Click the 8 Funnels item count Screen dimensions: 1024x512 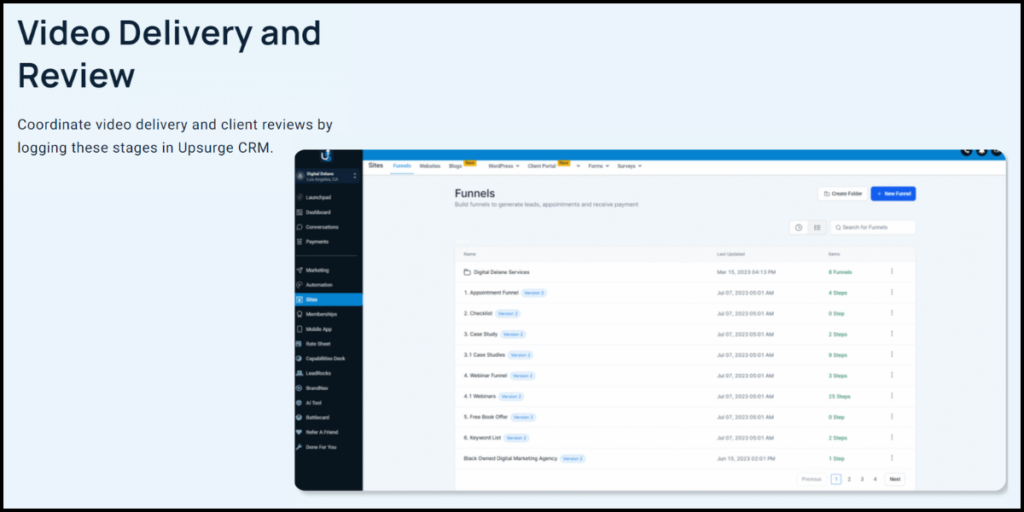[840, 272]
